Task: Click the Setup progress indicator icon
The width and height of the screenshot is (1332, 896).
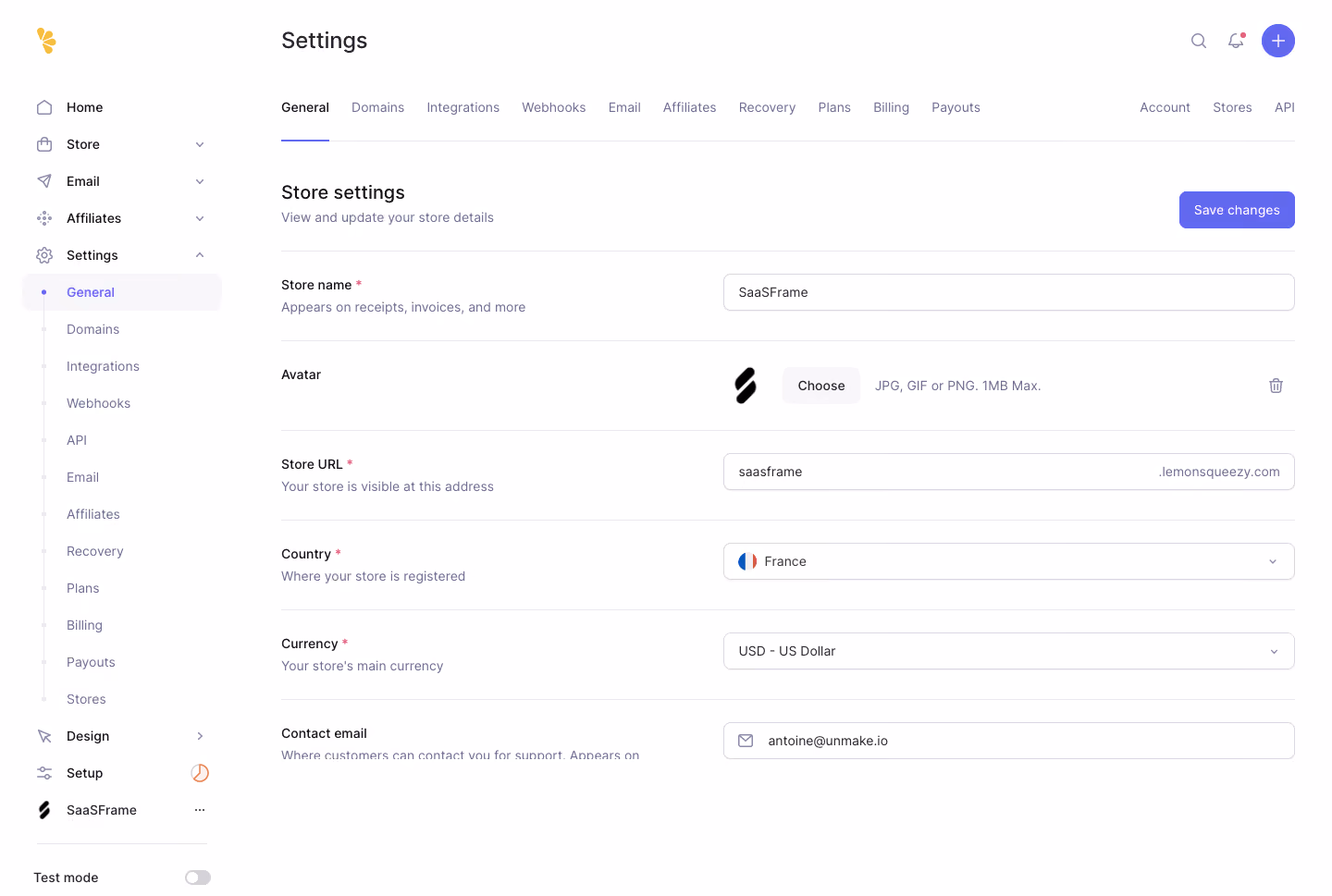Action: click(x=200, y=773)
